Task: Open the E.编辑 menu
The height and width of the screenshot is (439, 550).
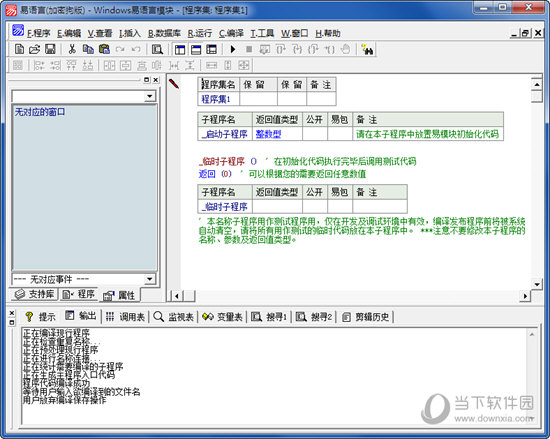Action: (69, 34)
